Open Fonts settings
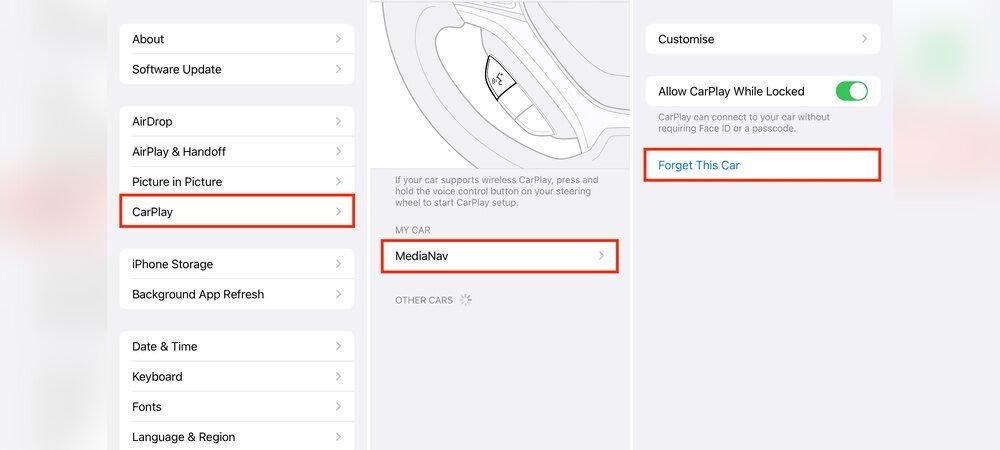The image size is (1000, 450). click(237, 407)
